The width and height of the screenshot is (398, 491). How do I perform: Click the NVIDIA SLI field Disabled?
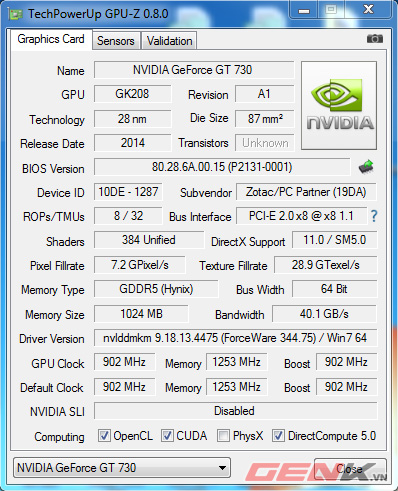(235, 411)
